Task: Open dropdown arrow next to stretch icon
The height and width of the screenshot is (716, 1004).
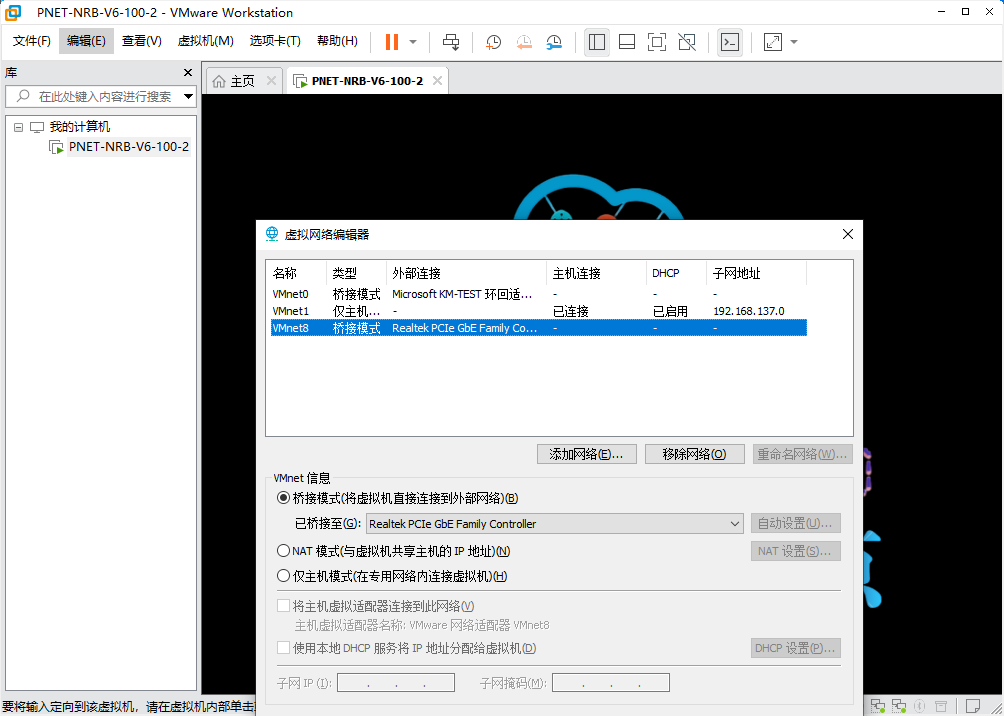Action: point(794,42)
